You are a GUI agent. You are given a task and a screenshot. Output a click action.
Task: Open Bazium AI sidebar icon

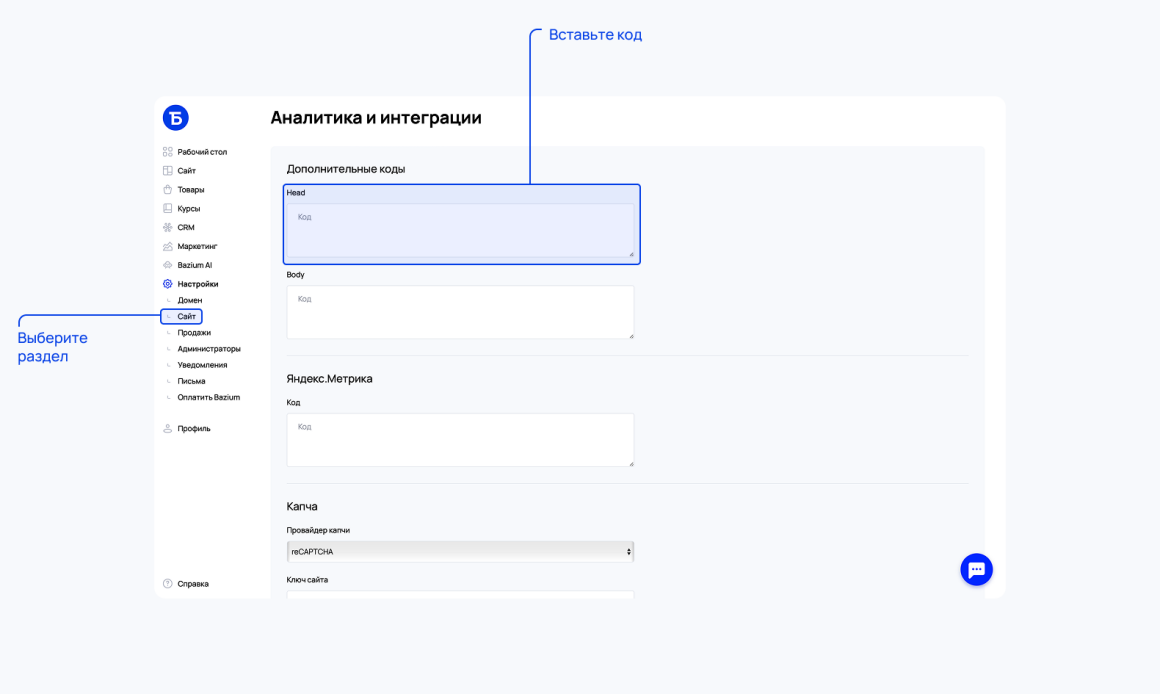pyautogui.click(x=168, y=265)
